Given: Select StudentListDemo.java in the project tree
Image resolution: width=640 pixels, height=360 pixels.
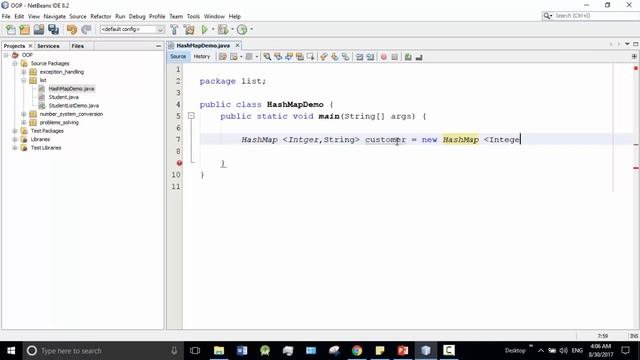Looking at the screenshot, I should pyautogui.click(x=73, y=106).
